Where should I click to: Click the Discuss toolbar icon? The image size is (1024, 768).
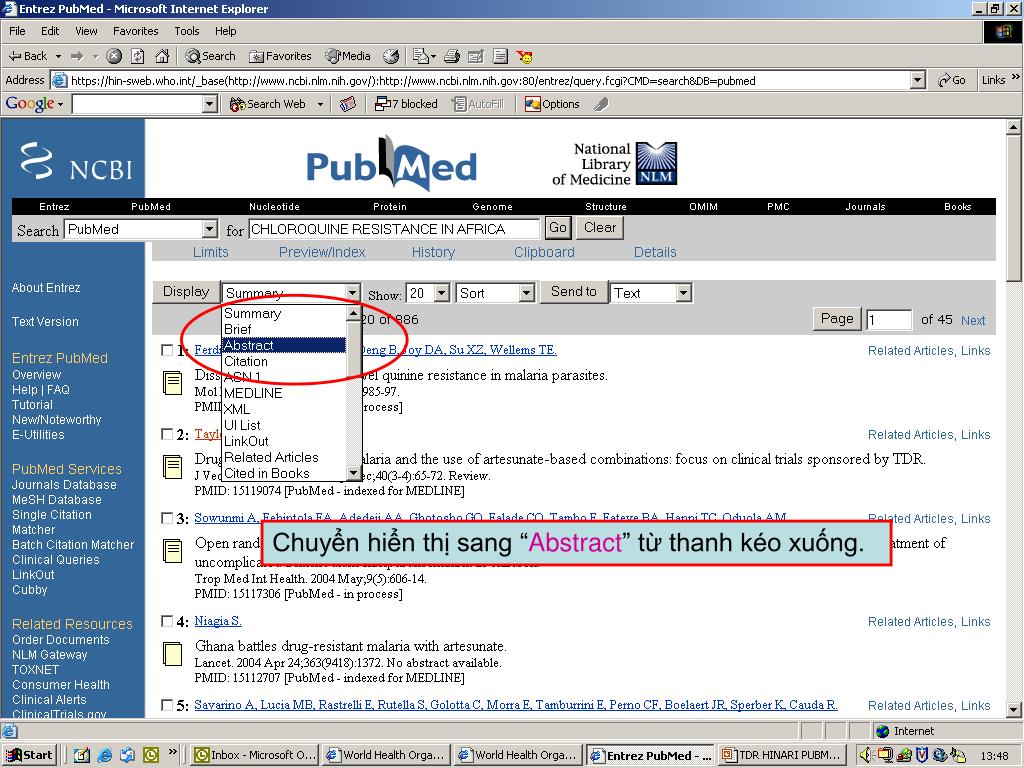pos(500,56)
